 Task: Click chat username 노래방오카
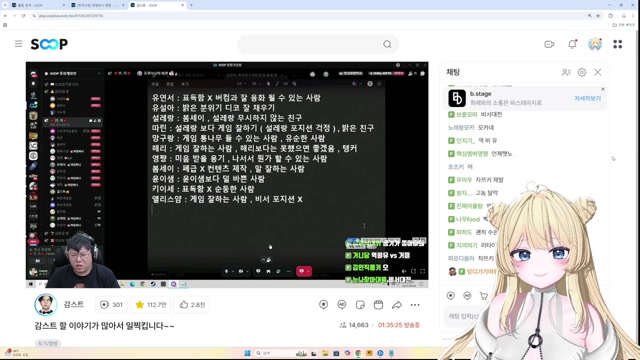coord(461,127)
